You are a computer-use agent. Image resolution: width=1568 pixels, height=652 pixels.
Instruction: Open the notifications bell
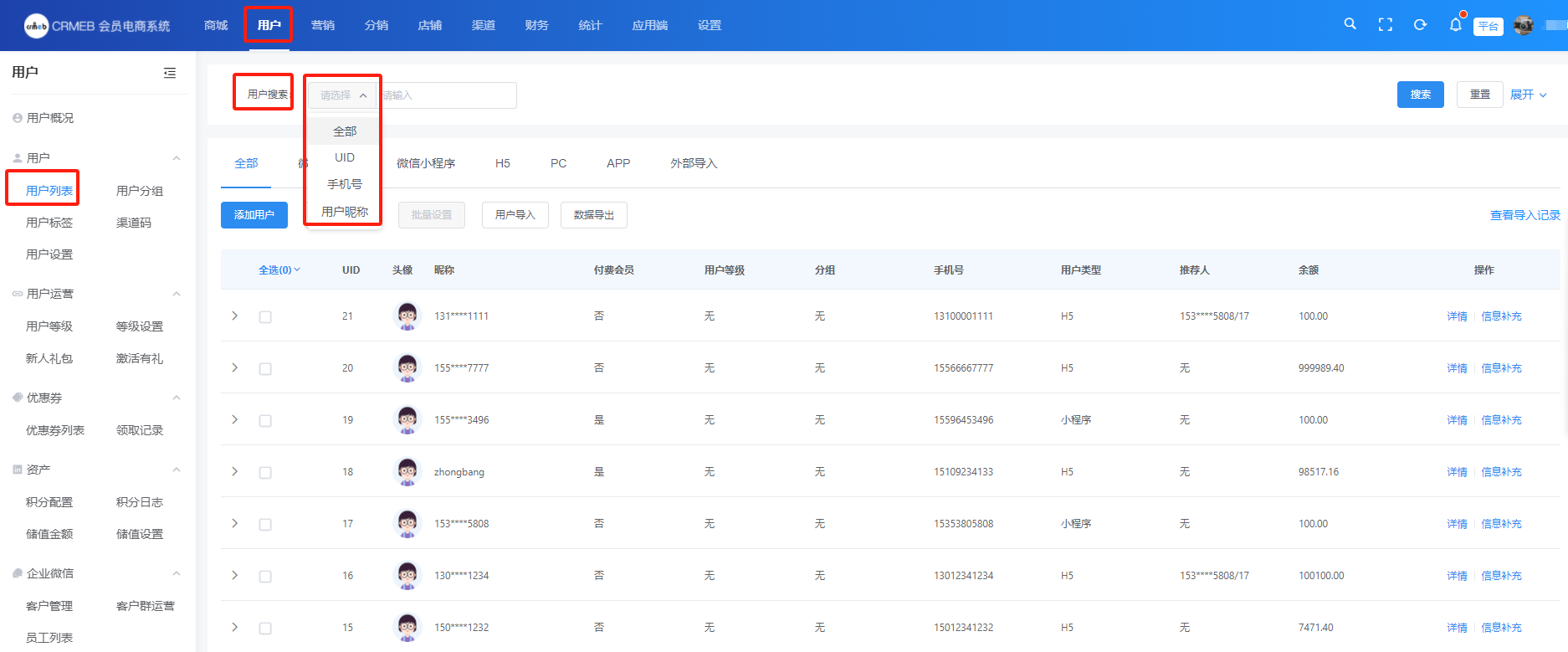coord(1455,25)
